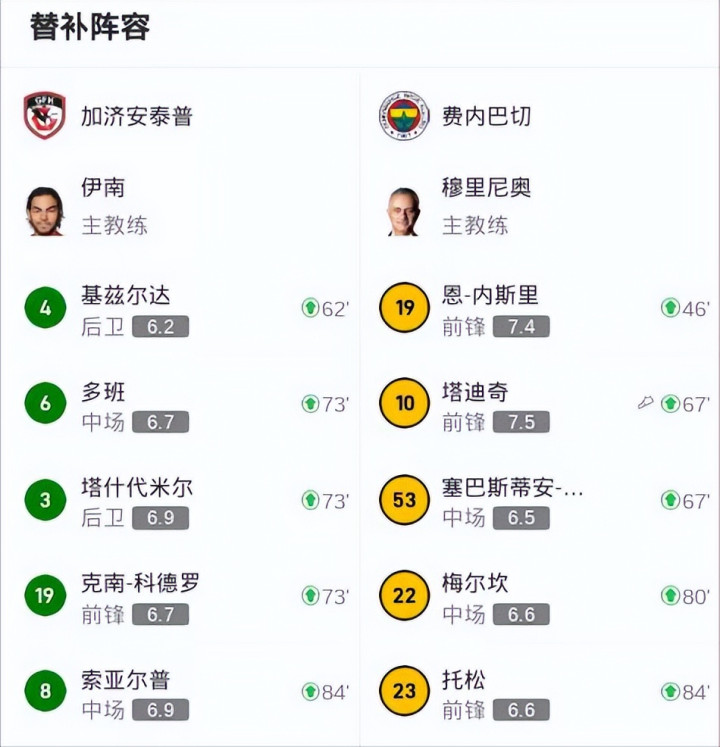Viewport: 720px width, 747px height.
Task: Click the substitution arrow icon at 62'
Action: tap(310, 308)
